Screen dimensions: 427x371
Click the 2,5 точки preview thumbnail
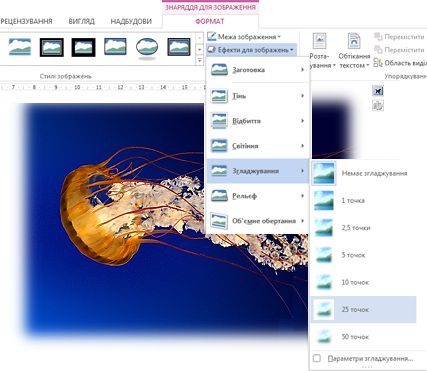tap(324, 228)
